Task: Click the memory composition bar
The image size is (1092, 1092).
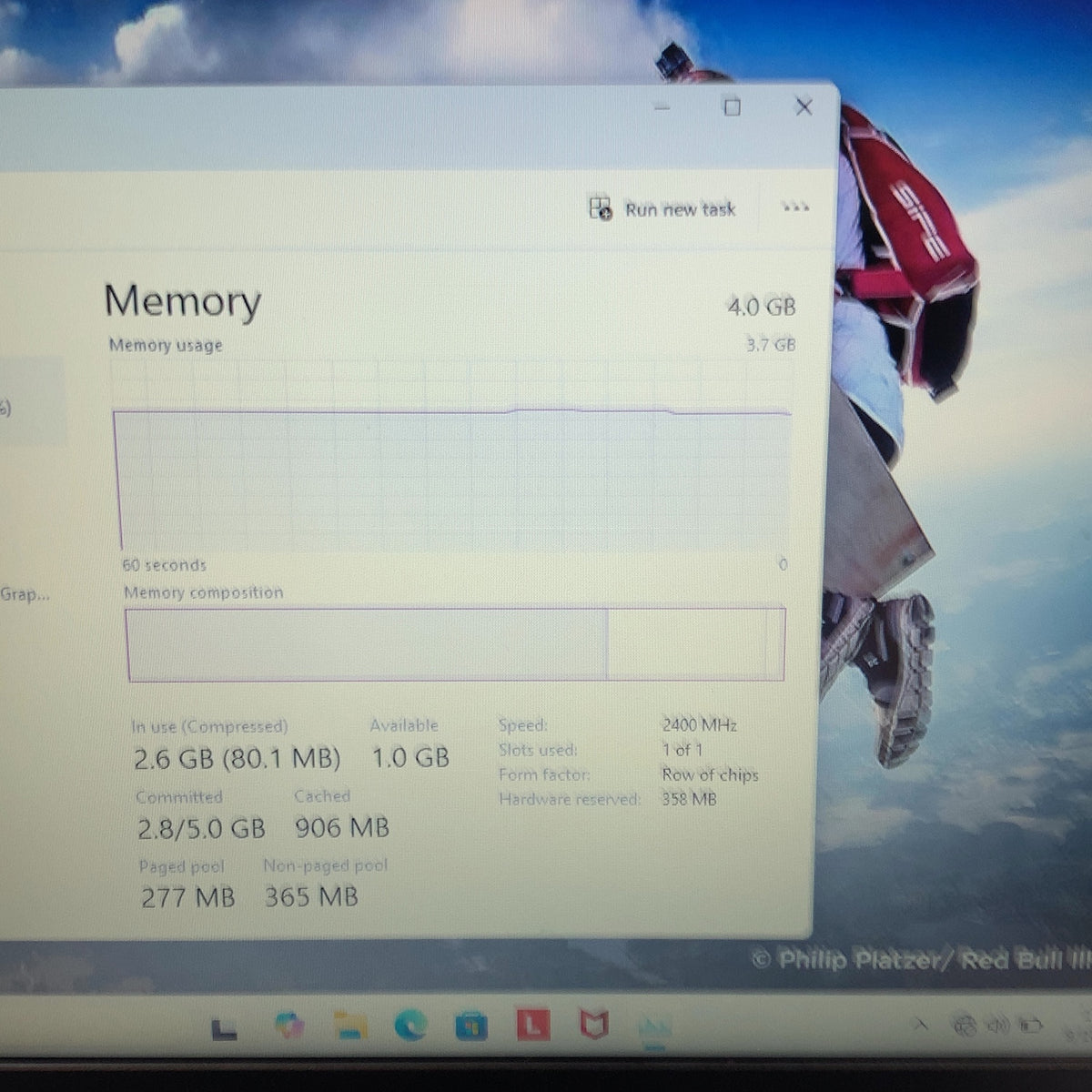Action: click(455, 644)
